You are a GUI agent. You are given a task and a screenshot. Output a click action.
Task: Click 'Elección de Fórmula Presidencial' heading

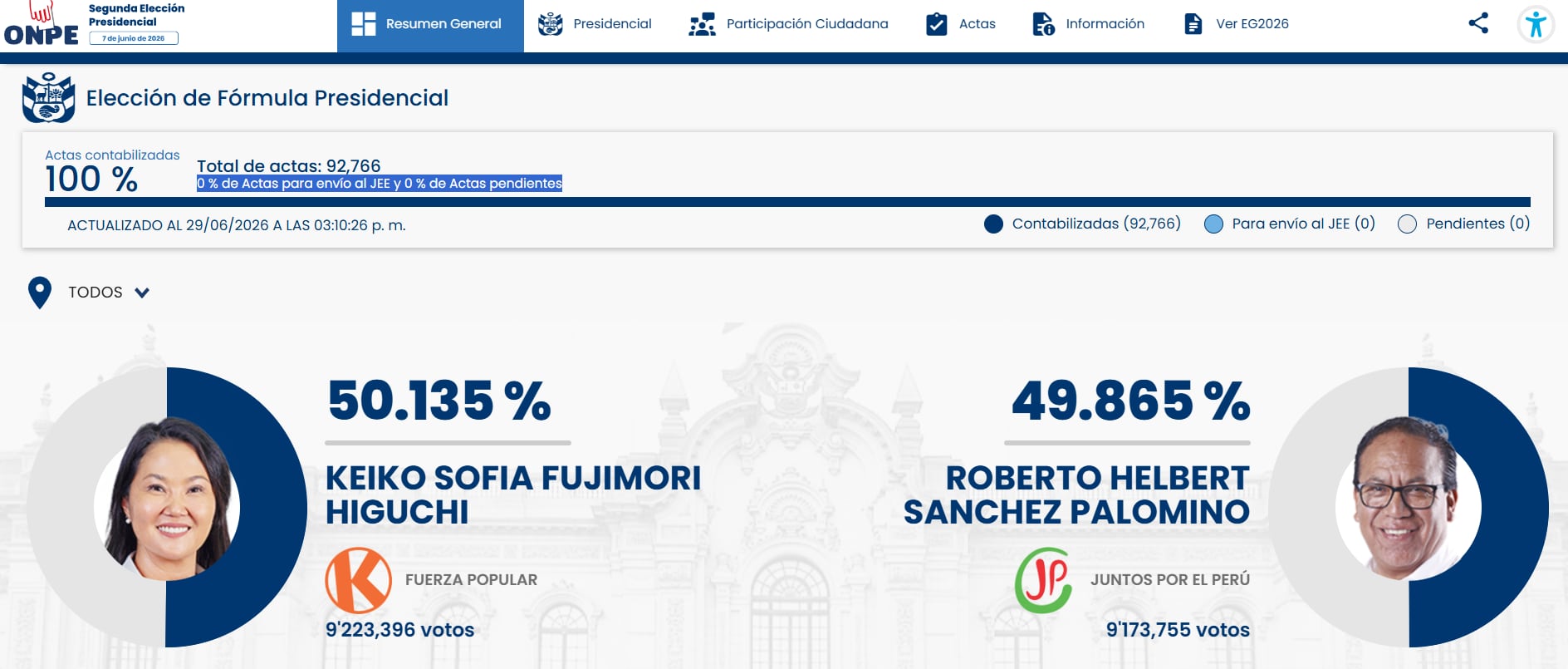coord(267,98)
